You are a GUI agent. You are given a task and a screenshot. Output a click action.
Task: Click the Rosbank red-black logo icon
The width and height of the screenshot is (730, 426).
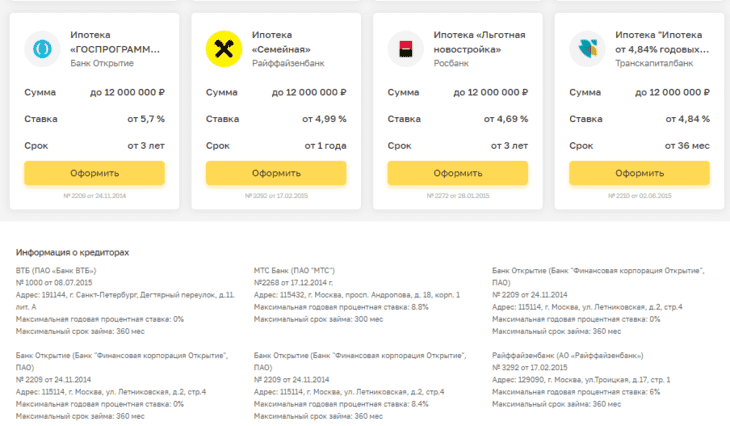pos(406,49)
